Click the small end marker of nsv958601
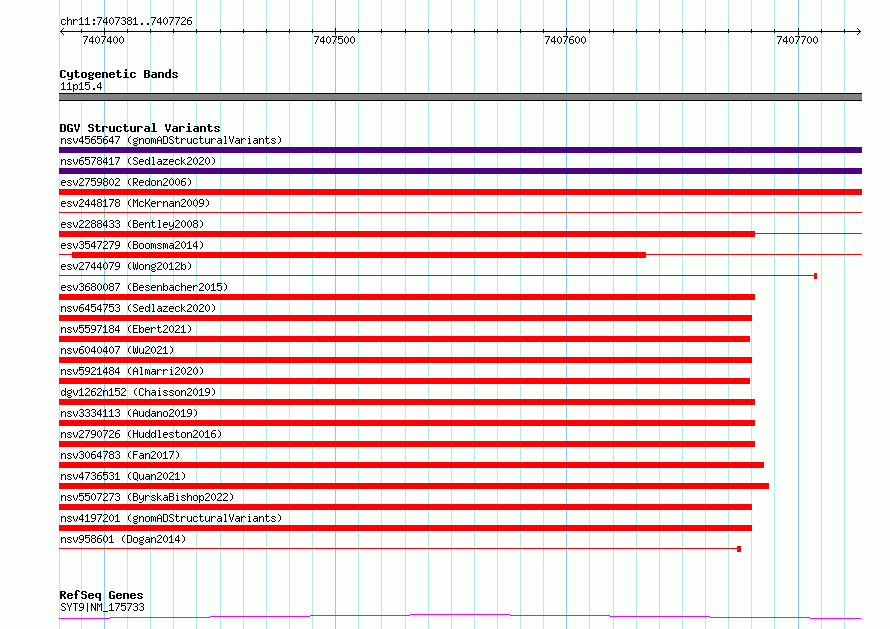Screen dimensions: 890x629 point(738,549)
